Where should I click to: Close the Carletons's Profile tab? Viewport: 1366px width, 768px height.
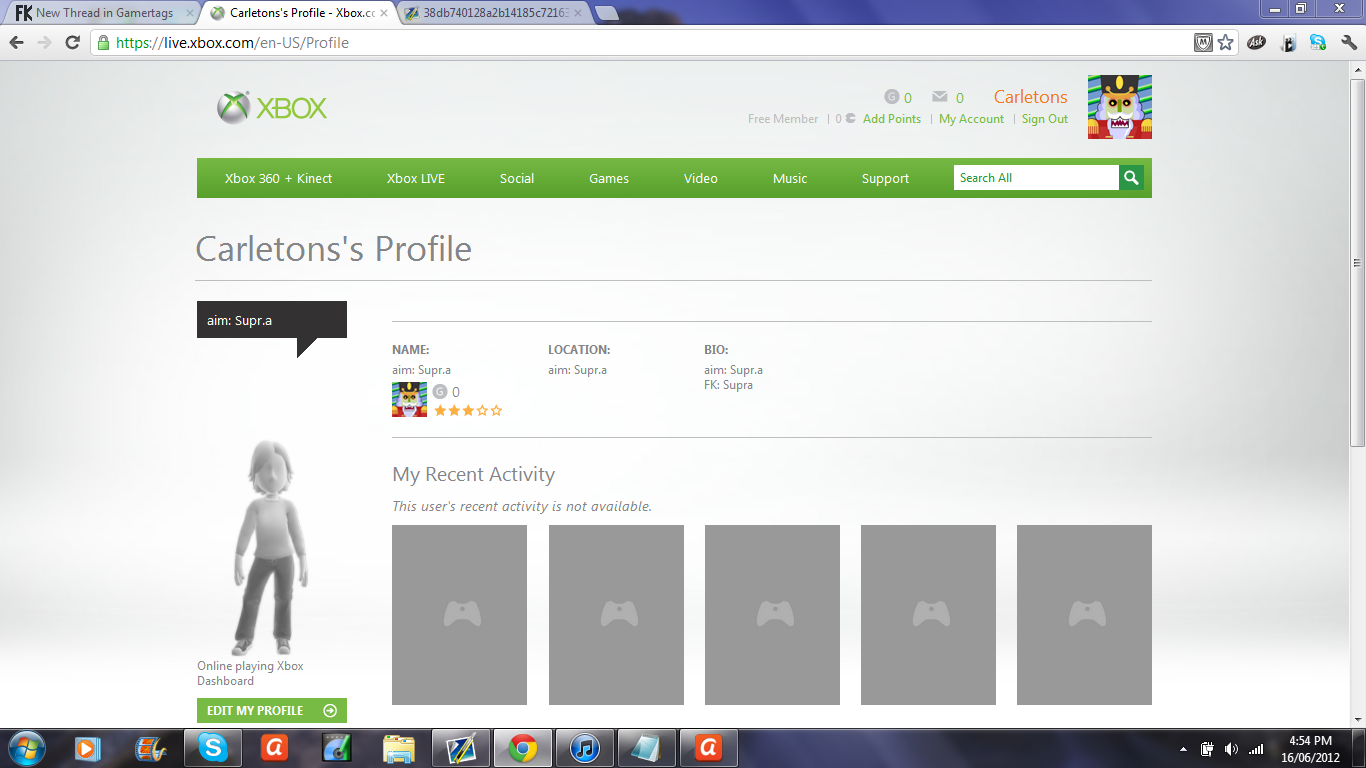tap(384, 13)
